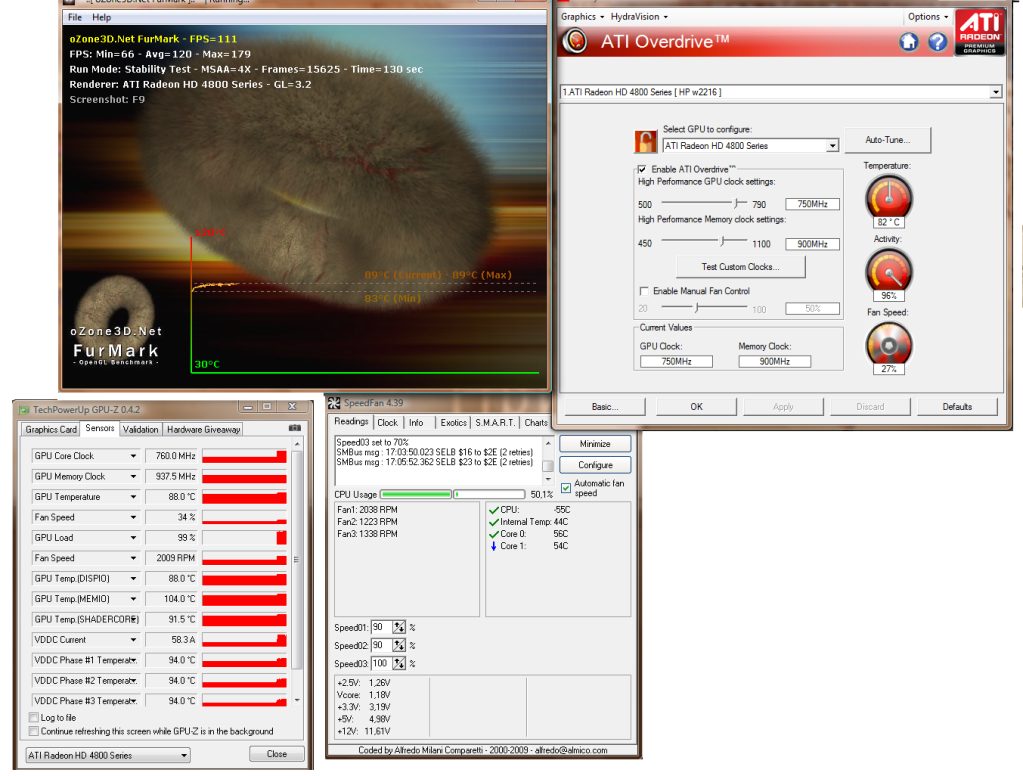The image size is (1023, 776).
Task: Click the Defaults button
Action: (x=957, y=407)
